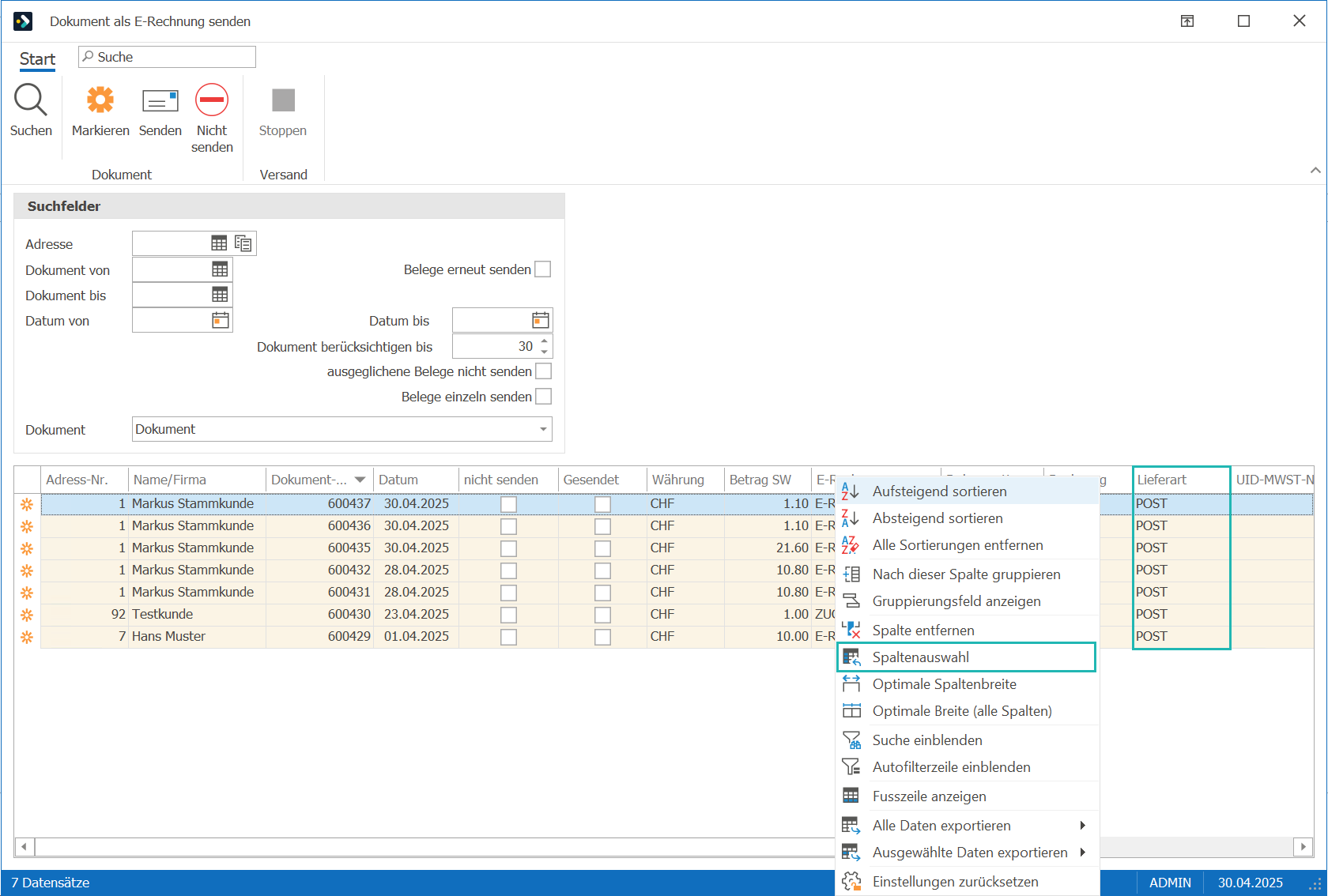Toggle Gesendet checkbox for document 600436
Viewport: 1328px width, 896px height.
pyautogui.click(x=603, y=526)
